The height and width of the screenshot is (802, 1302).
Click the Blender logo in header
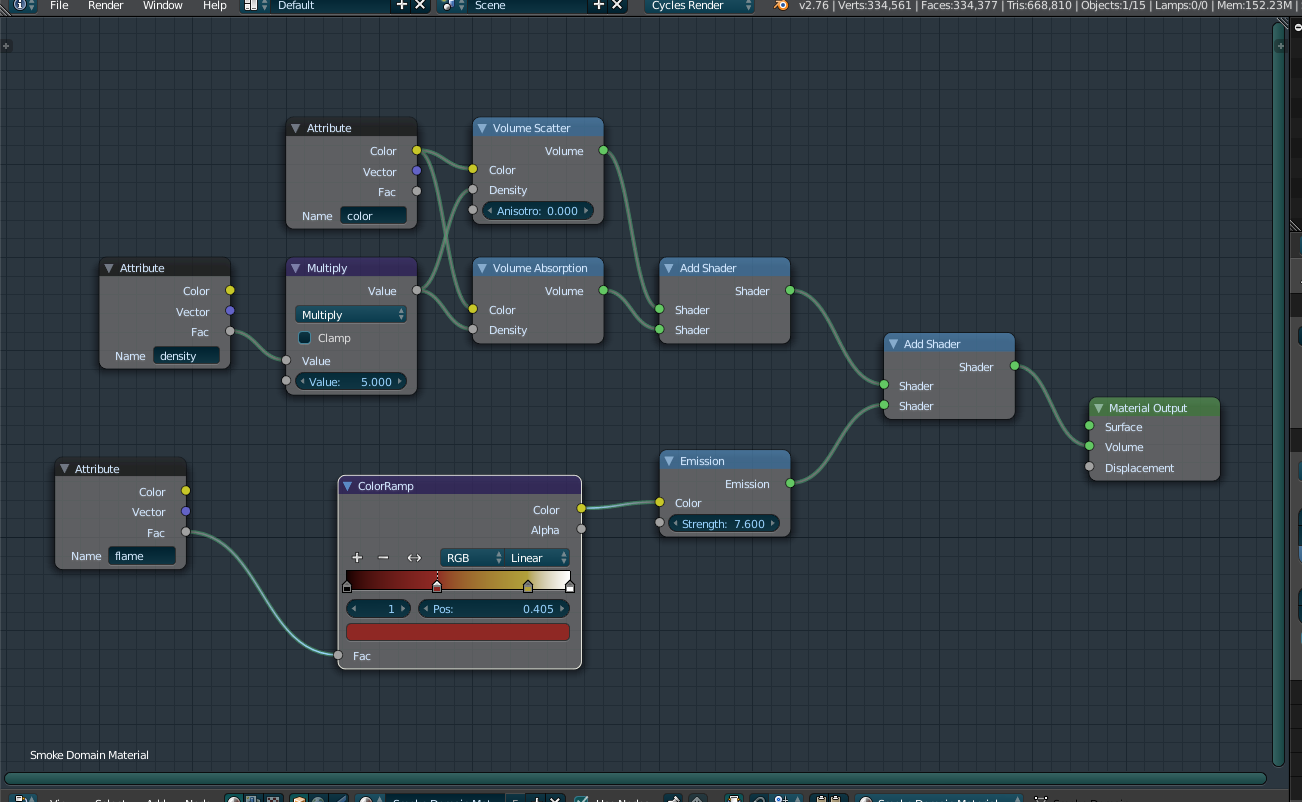[780, 5]
